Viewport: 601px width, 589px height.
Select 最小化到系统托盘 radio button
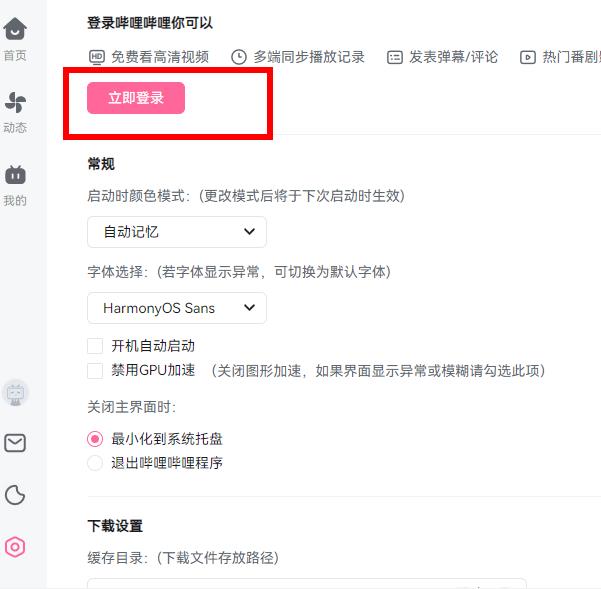click(96, 439)
